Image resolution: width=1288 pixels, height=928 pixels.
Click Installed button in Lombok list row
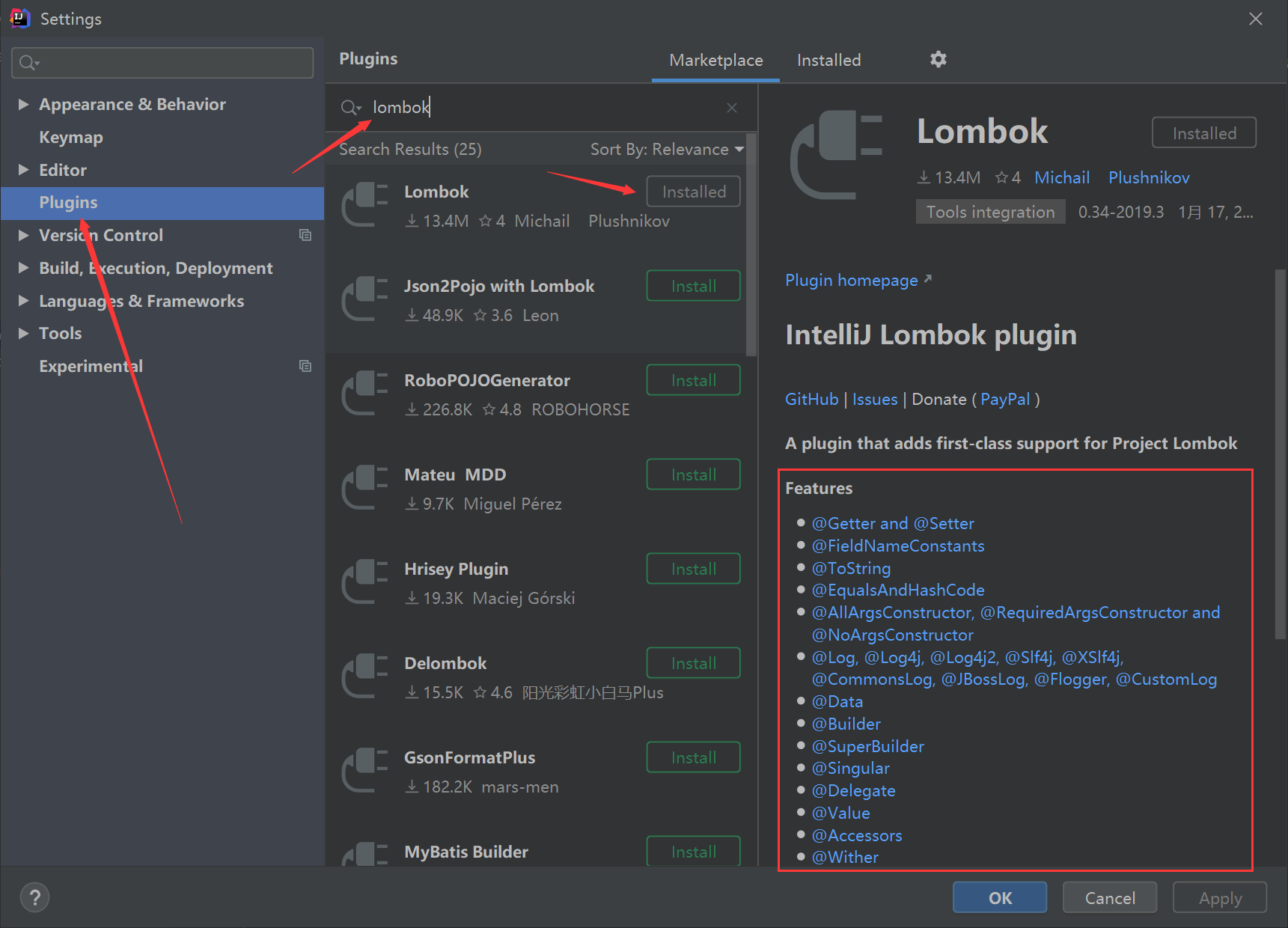tap(693, 192)
